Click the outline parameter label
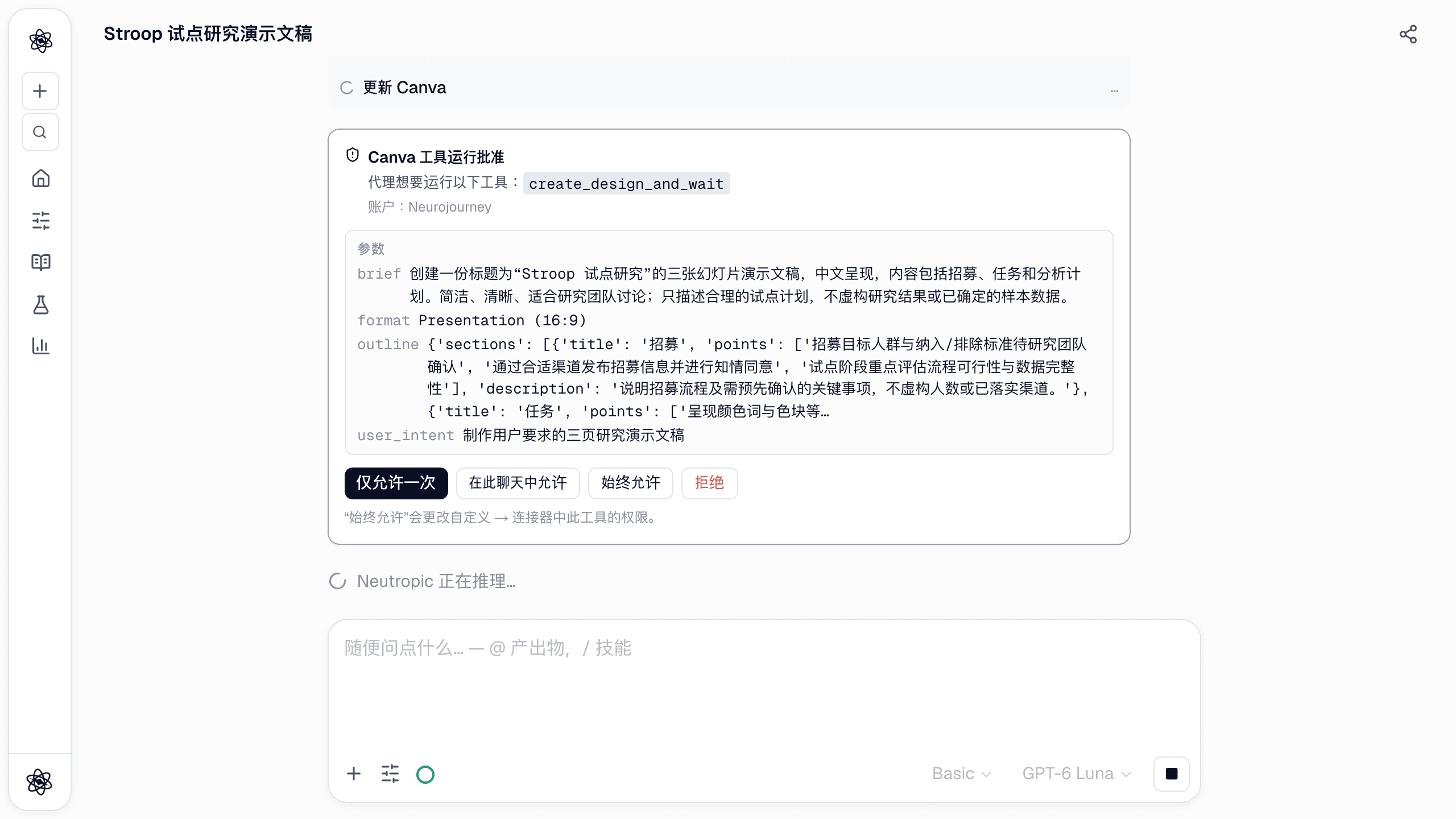 coord(388,344)
